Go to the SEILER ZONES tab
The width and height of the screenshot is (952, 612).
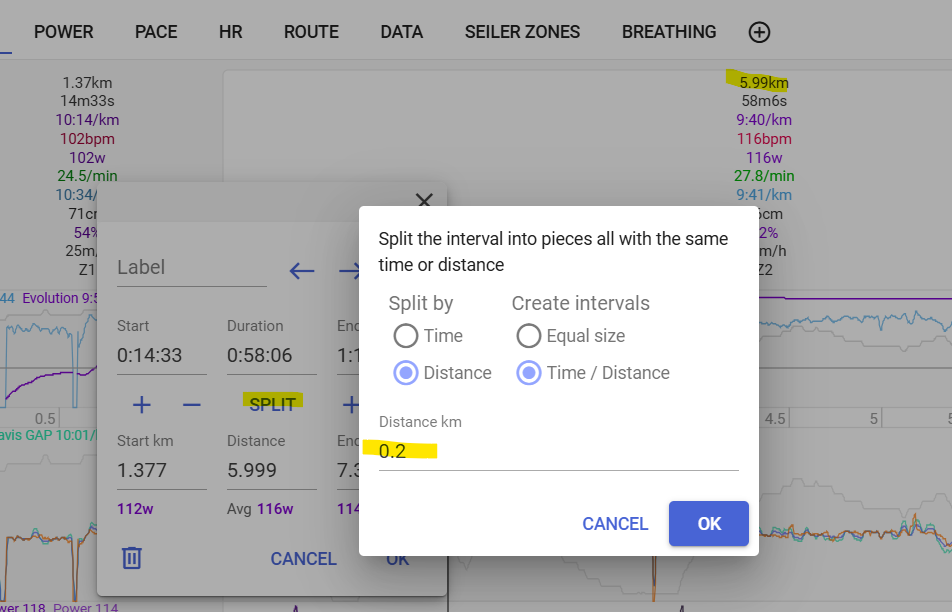[x=522, y=32]
